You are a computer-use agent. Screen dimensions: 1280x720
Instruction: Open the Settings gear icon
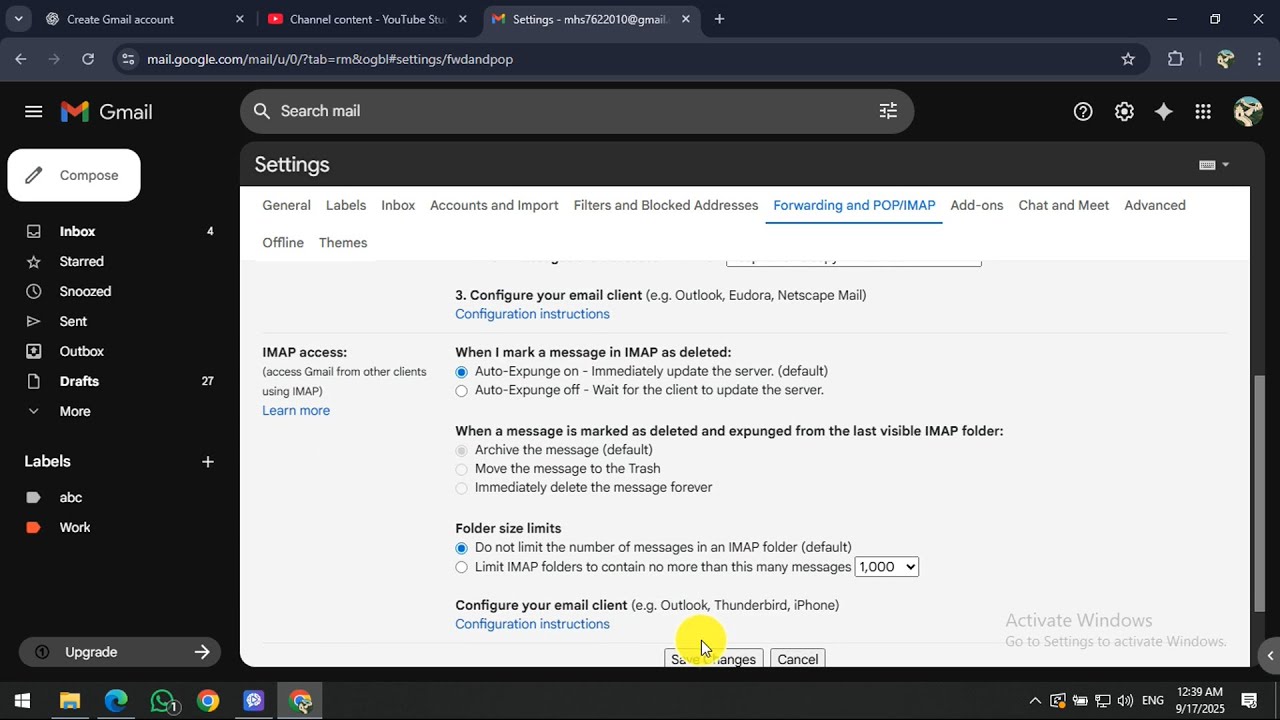pos(1124,112)
